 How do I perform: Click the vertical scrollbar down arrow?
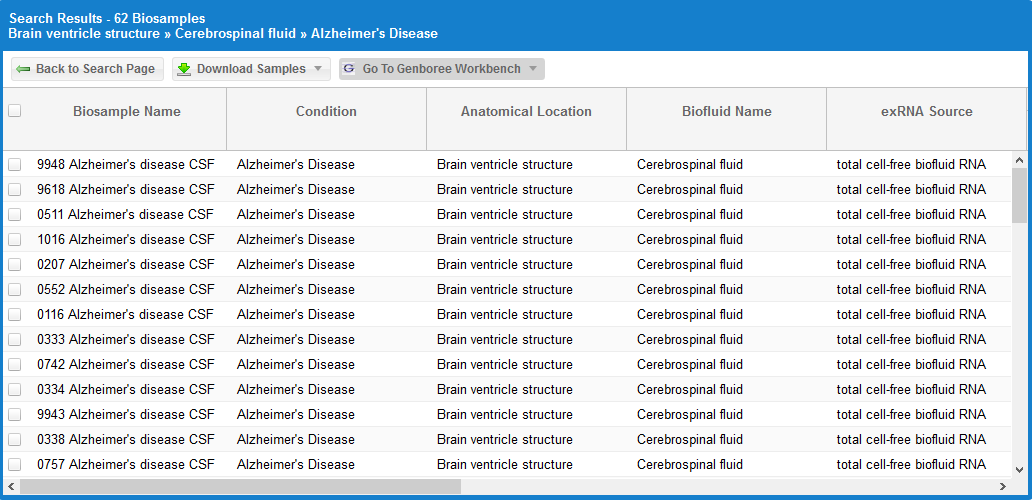point(1019,469)
